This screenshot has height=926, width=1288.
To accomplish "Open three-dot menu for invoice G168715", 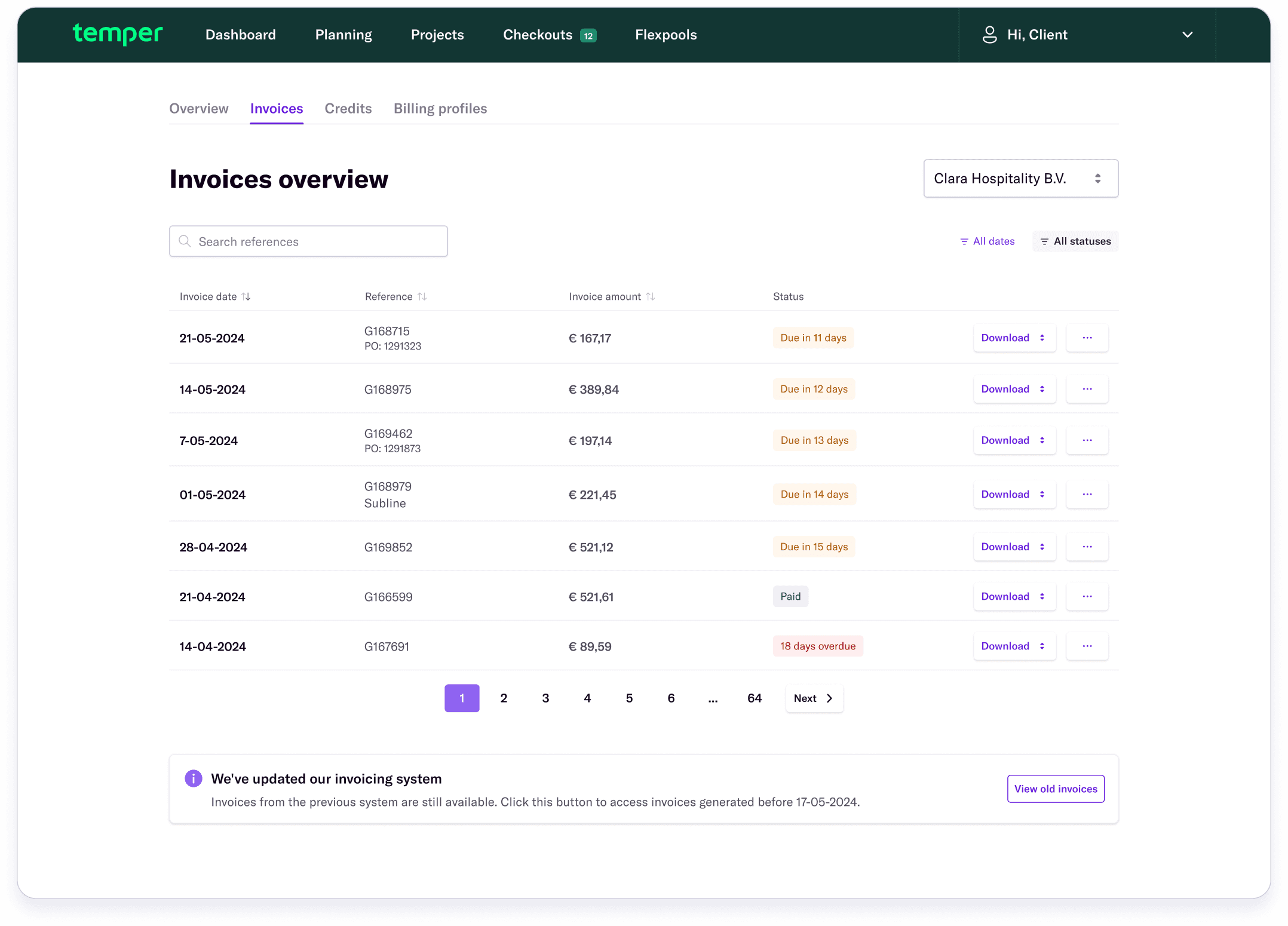I will [x=1087, y=338].
